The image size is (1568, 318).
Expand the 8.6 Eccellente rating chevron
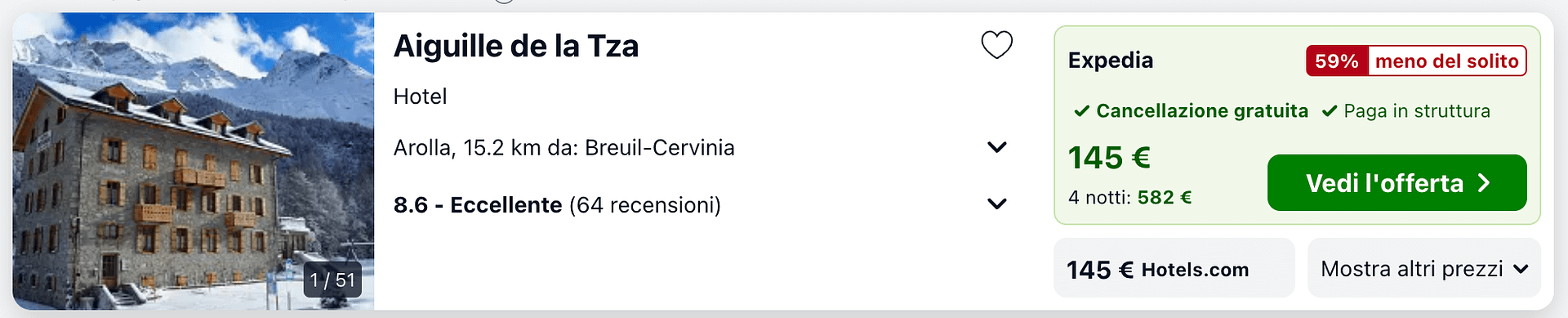pyautogui.click(x=996, y=204)
